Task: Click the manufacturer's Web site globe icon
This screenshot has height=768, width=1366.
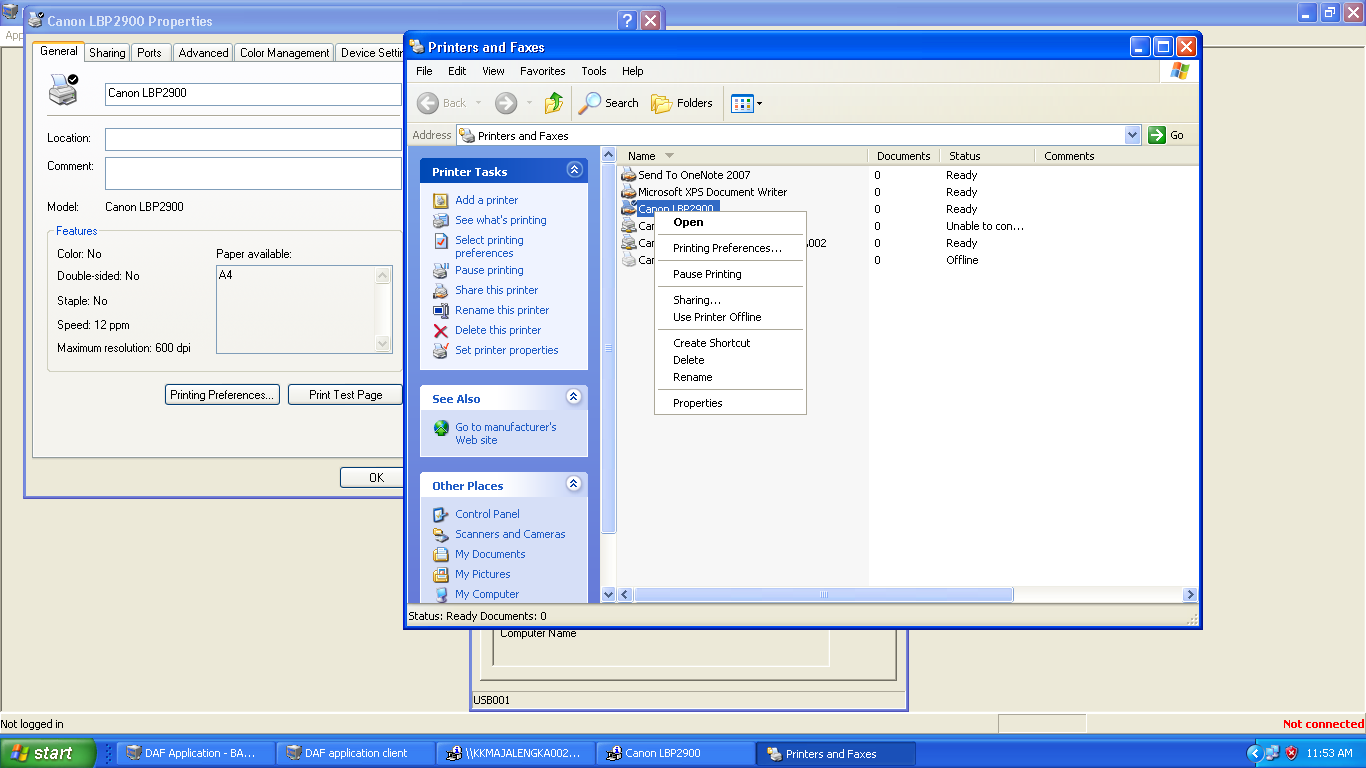Action: coord(441,428)
